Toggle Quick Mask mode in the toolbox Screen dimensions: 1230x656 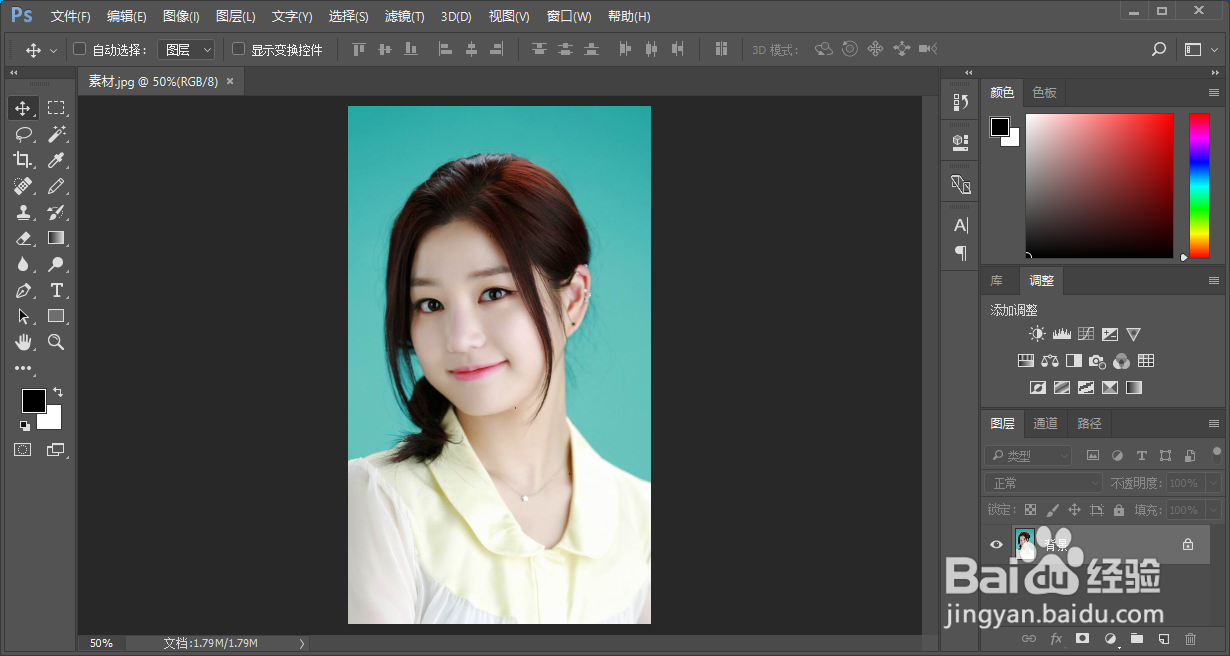point(23,450)
